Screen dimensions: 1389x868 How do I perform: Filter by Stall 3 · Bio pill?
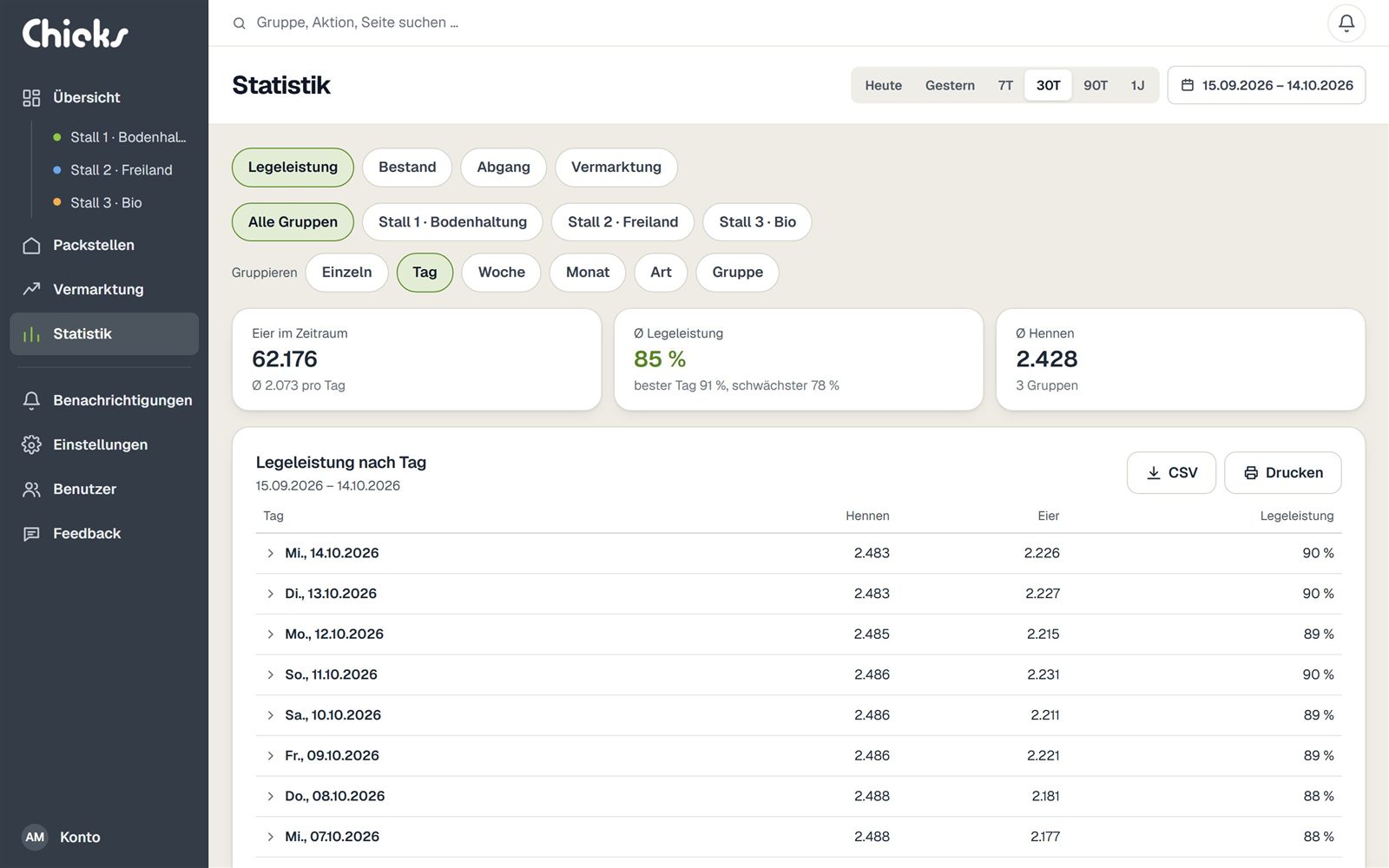click(757, 222)
